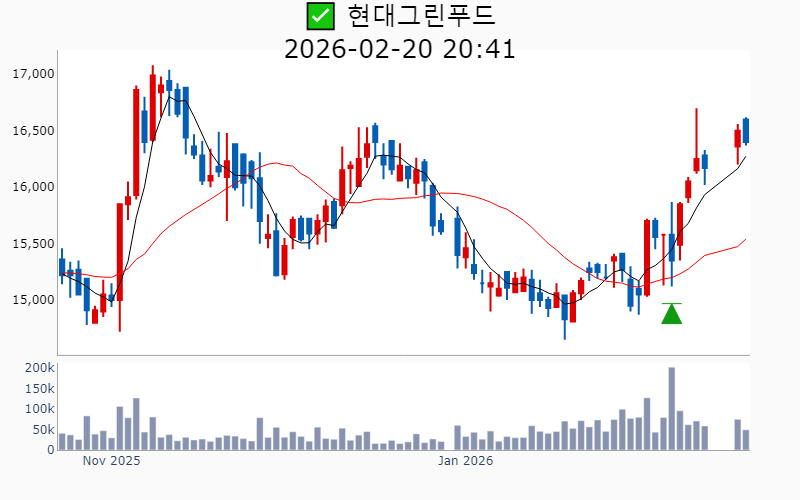Click the 현대그린푸드 chart title
Screen dimensions: 800x500
421,16
